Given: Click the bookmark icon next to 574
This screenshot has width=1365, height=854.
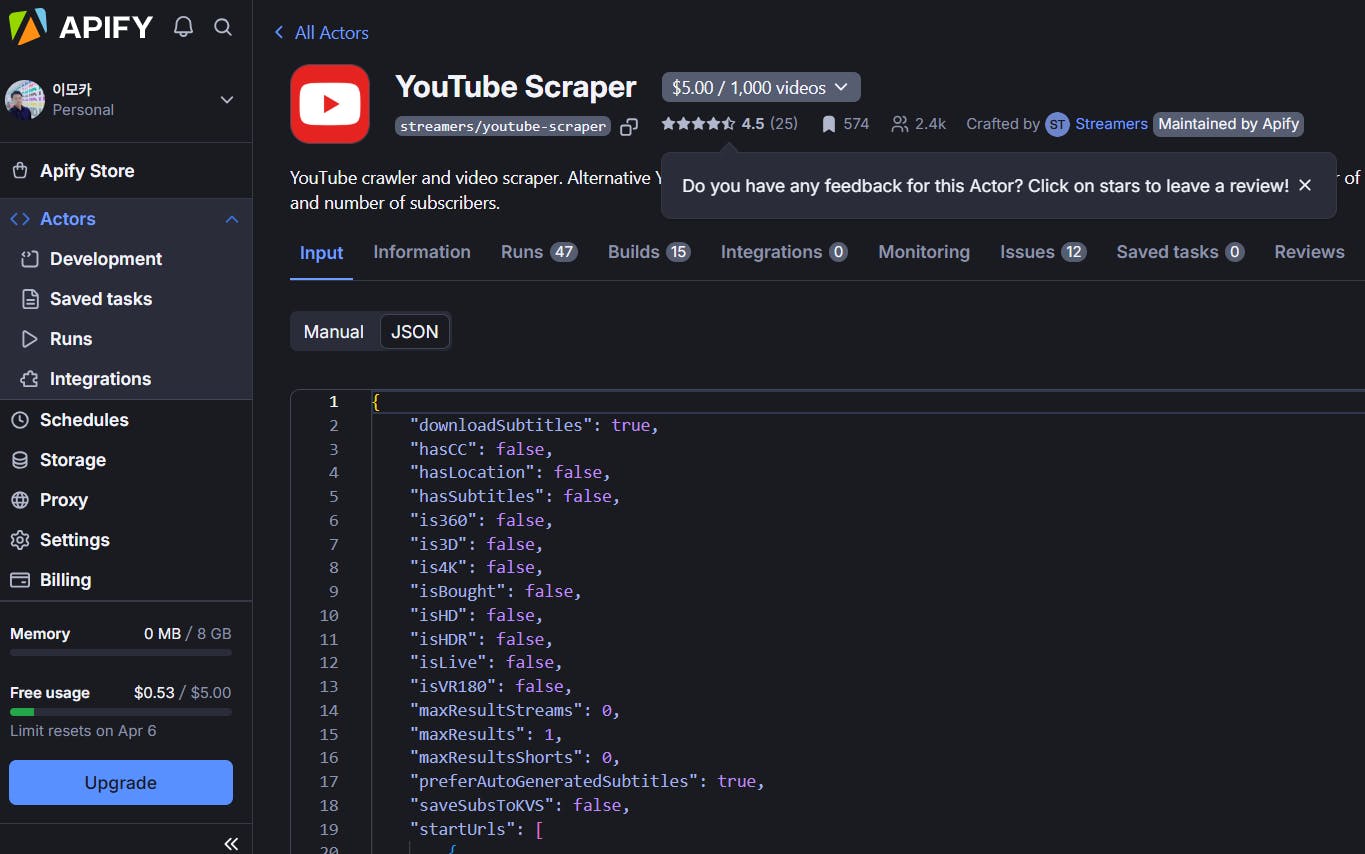Looking at the screenshot, I should [828, 124].
